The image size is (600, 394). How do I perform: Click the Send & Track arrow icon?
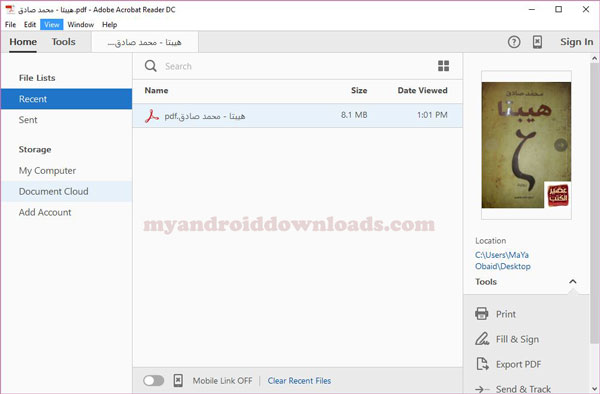[x=482, y=389]
